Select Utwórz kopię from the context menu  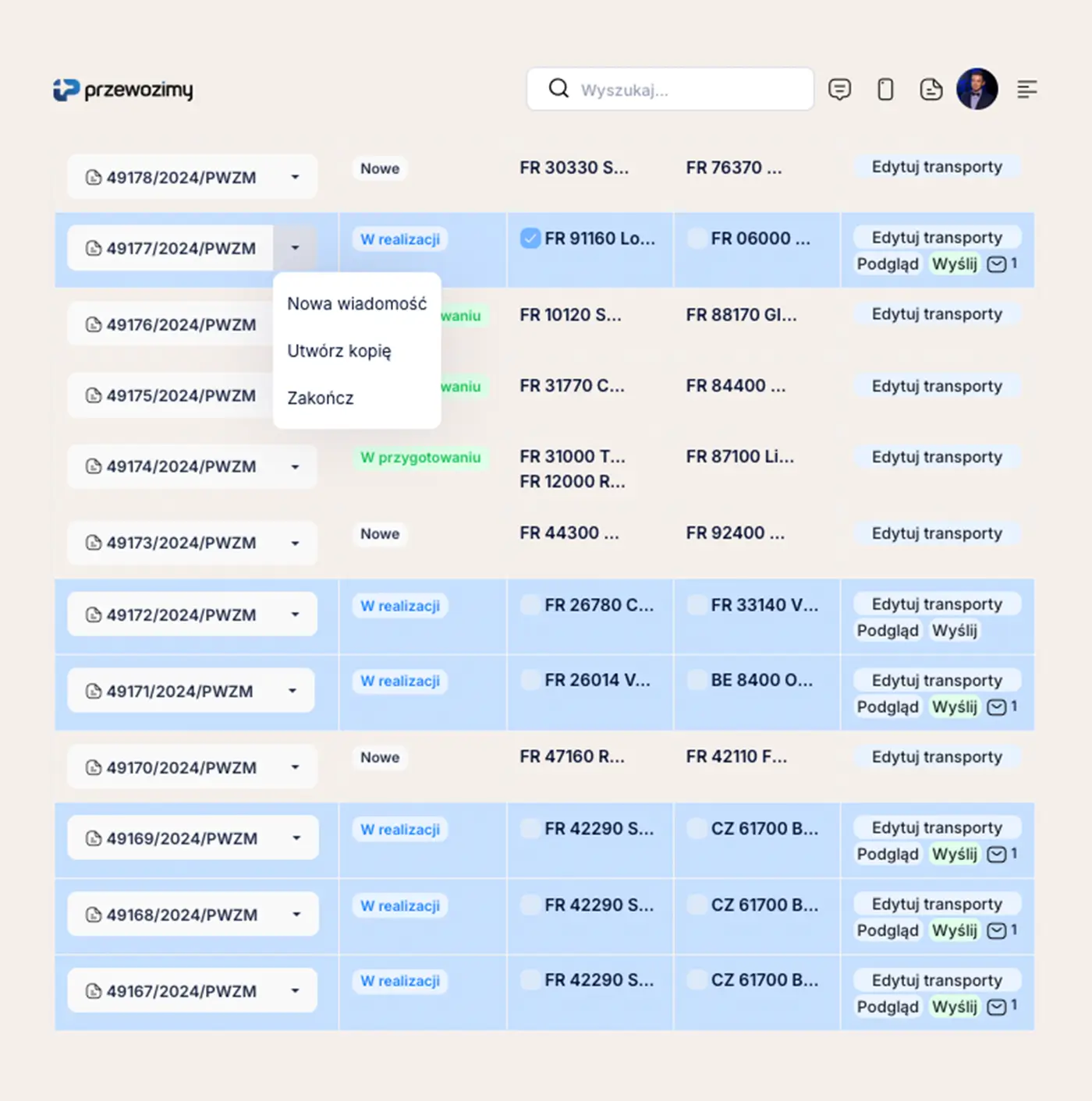(340, 351)
